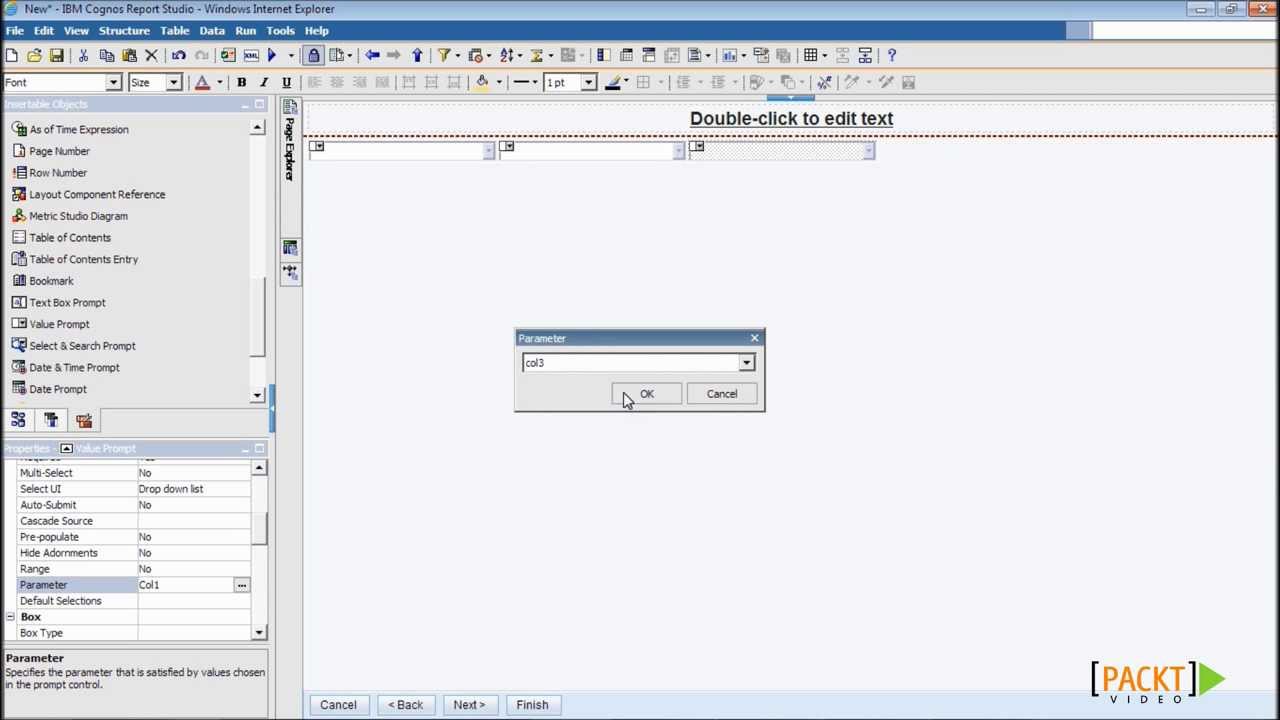Click Select Ancestor icon in Properties header
Image resolution: width=1280 pixels, height=720 pixels.
tap(66, 449)
